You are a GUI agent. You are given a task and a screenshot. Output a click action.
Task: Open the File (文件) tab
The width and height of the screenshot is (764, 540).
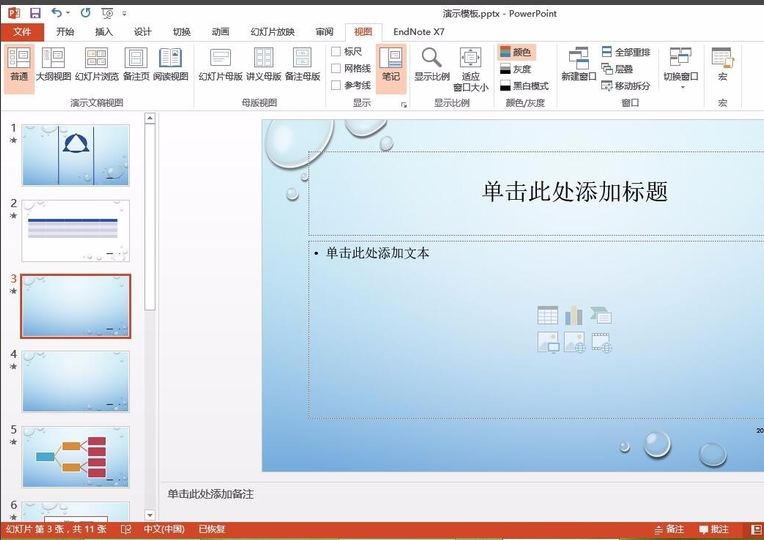(22, 32)
